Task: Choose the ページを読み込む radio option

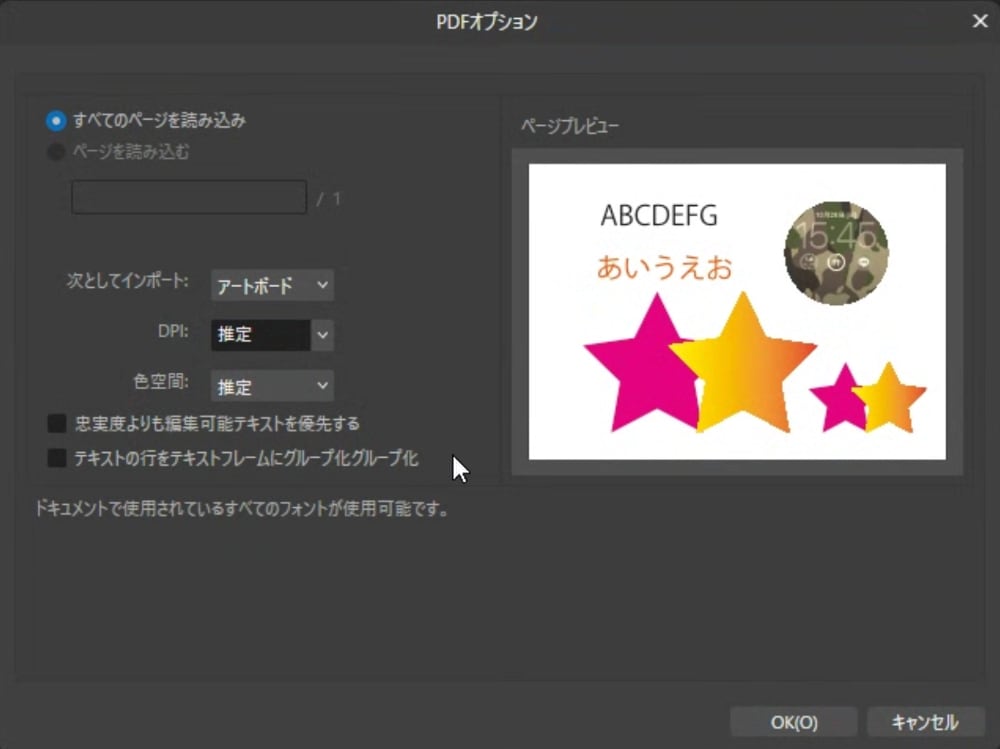Action: pyautogui.click(x=56, y=152)
